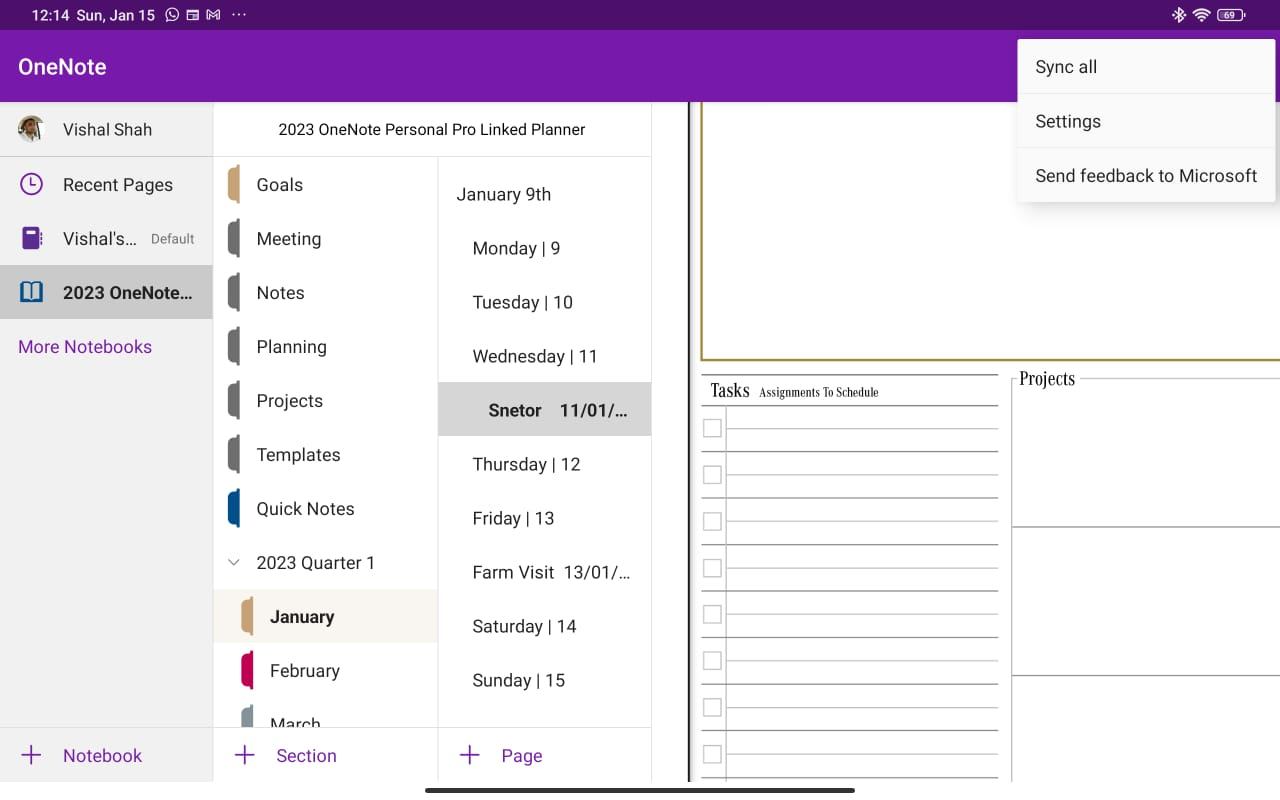
Task: Open the Goals section
Action: [326, 184]
